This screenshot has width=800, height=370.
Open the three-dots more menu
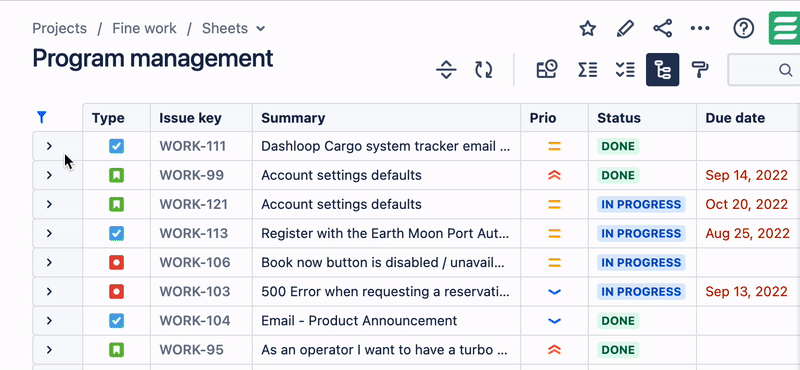[x=700, y=29]
